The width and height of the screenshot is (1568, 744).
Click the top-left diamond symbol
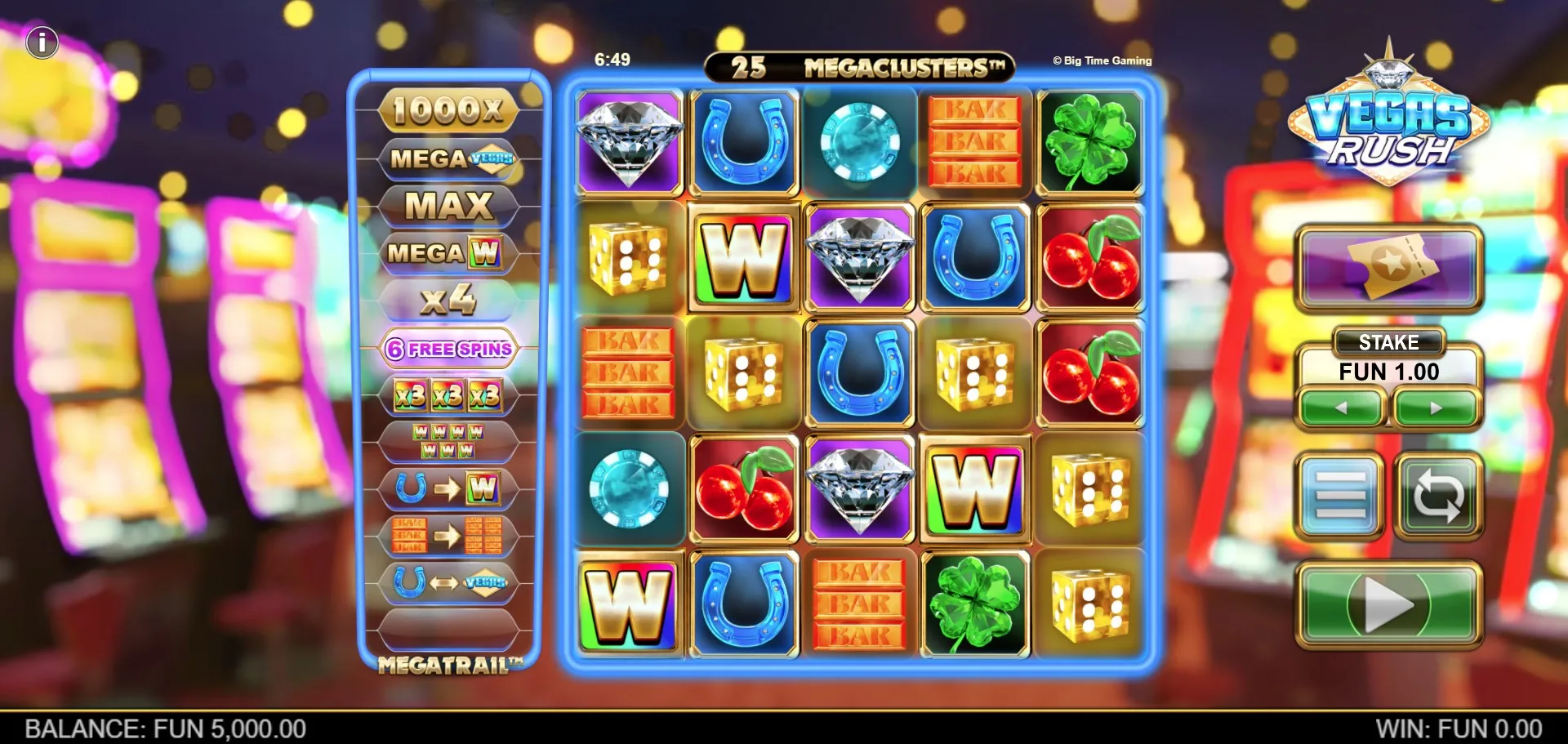pyautogui.click(x=630, y=143)
